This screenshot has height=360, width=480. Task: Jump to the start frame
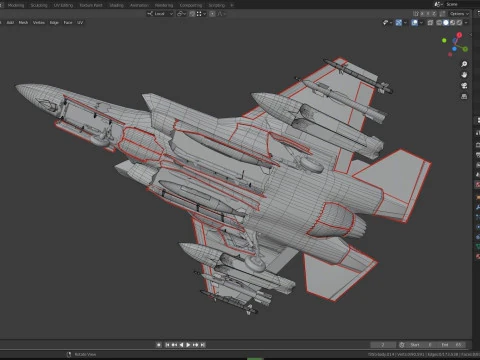click(x=167, y=345)
